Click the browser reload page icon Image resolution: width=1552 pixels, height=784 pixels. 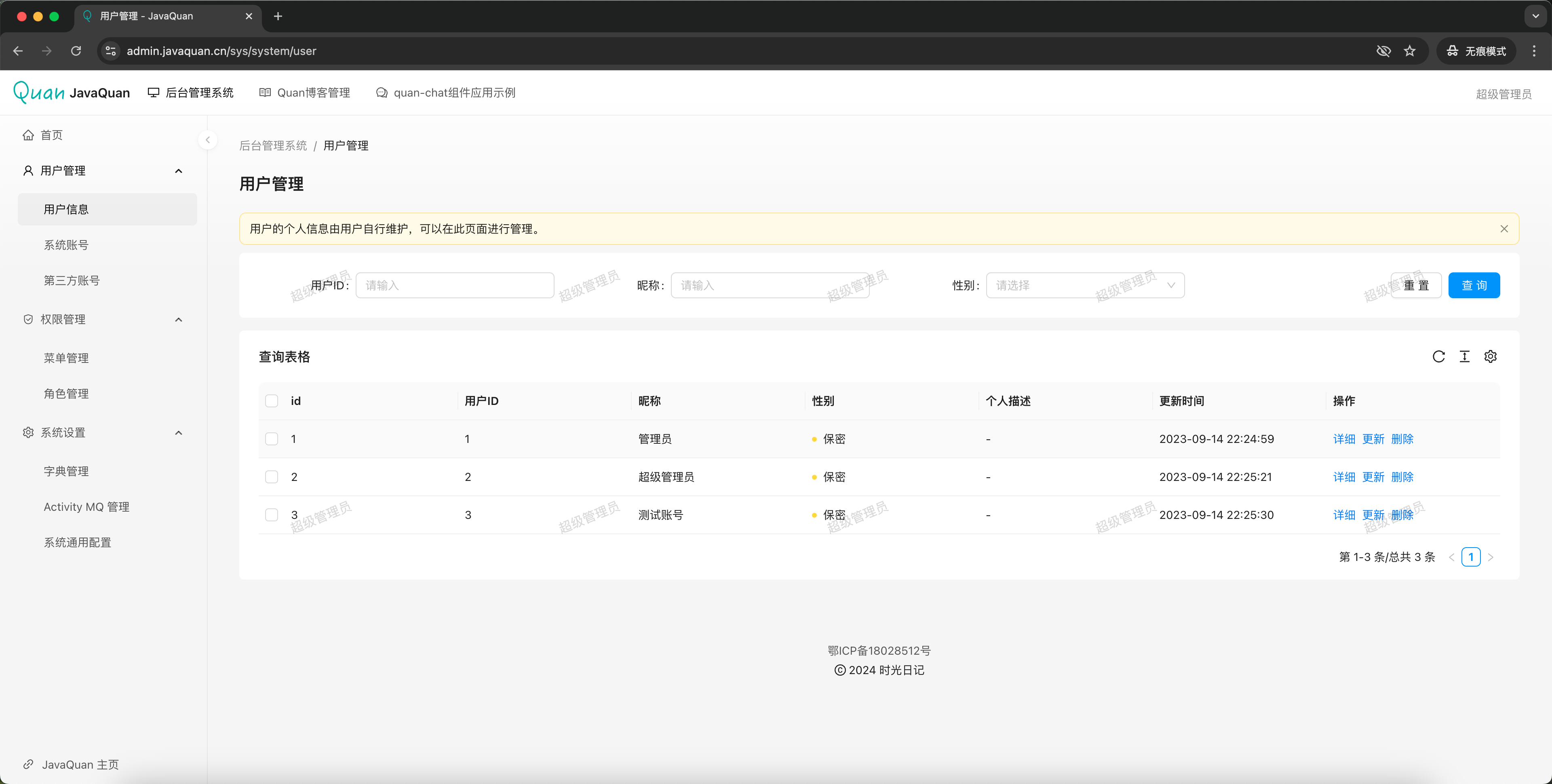pos(76,51)
